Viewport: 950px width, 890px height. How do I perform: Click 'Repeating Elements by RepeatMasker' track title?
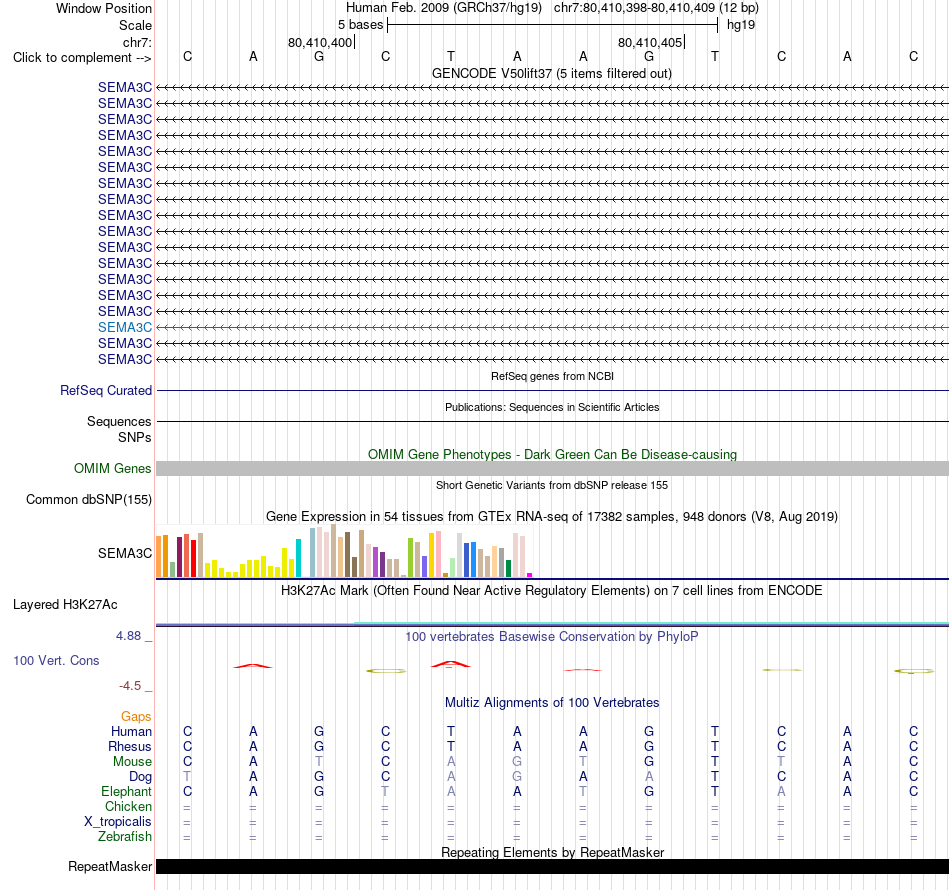pos(553,852)
